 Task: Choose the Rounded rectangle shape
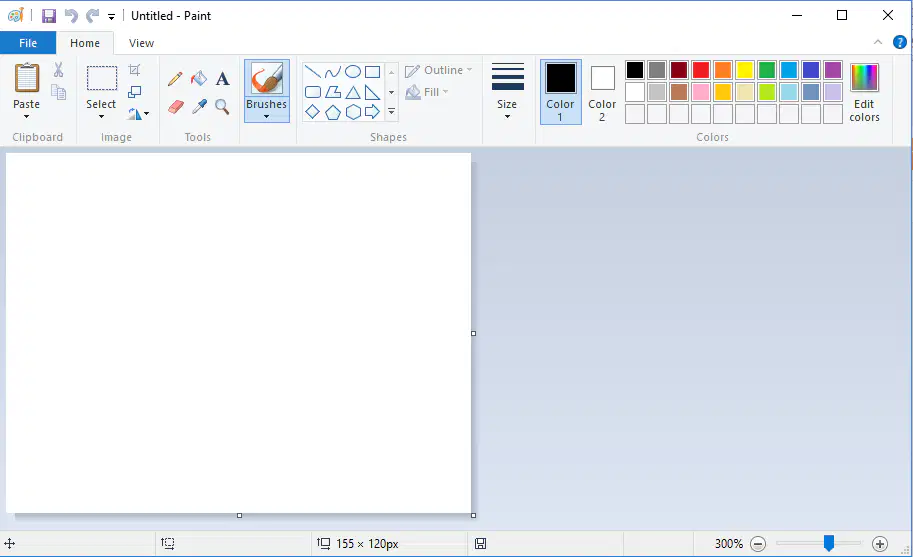313,92
